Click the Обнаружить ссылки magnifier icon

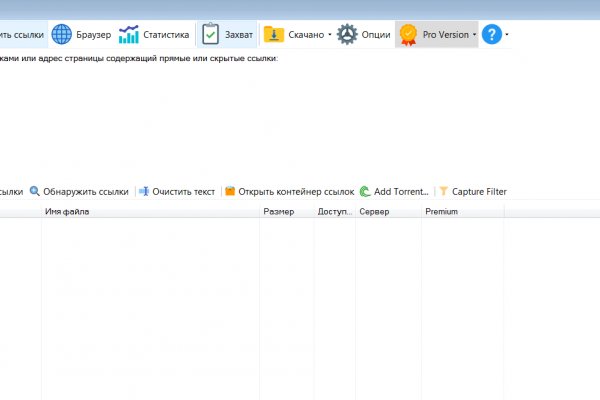tap(35, 191)
